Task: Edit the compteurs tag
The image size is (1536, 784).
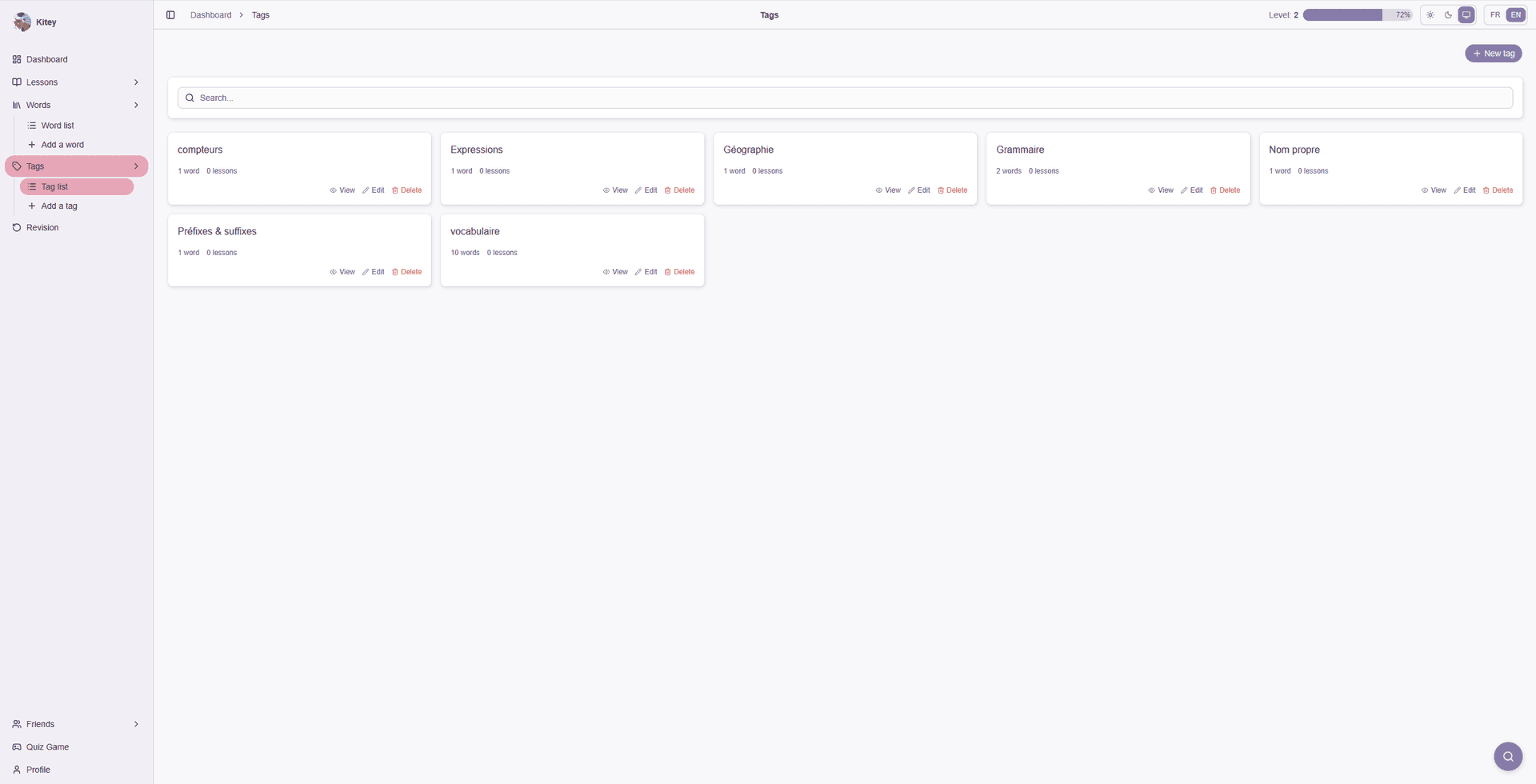Action: click(374, 190)
